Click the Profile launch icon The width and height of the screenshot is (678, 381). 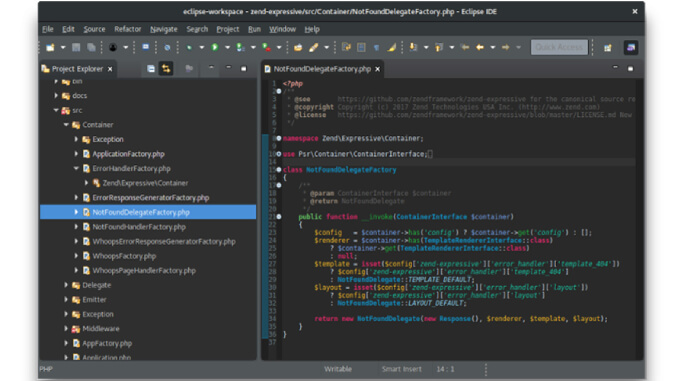[240, 47]
